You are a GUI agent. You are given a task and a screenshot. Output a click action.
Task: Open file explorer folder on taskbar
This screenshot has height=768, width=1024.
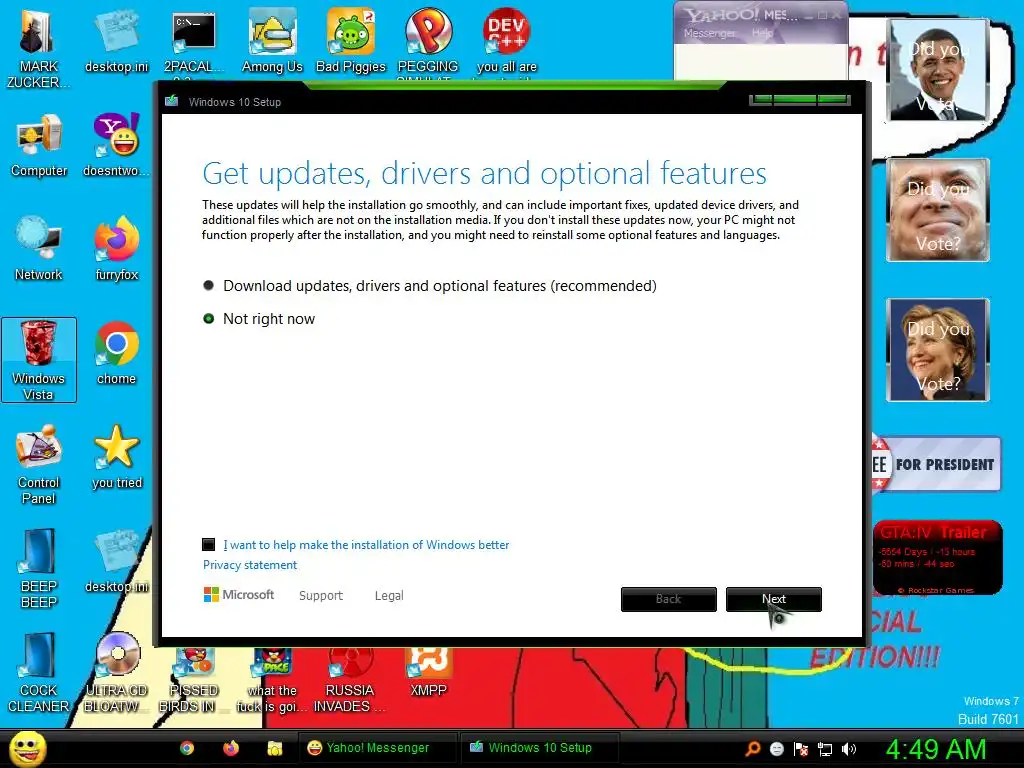274,748
